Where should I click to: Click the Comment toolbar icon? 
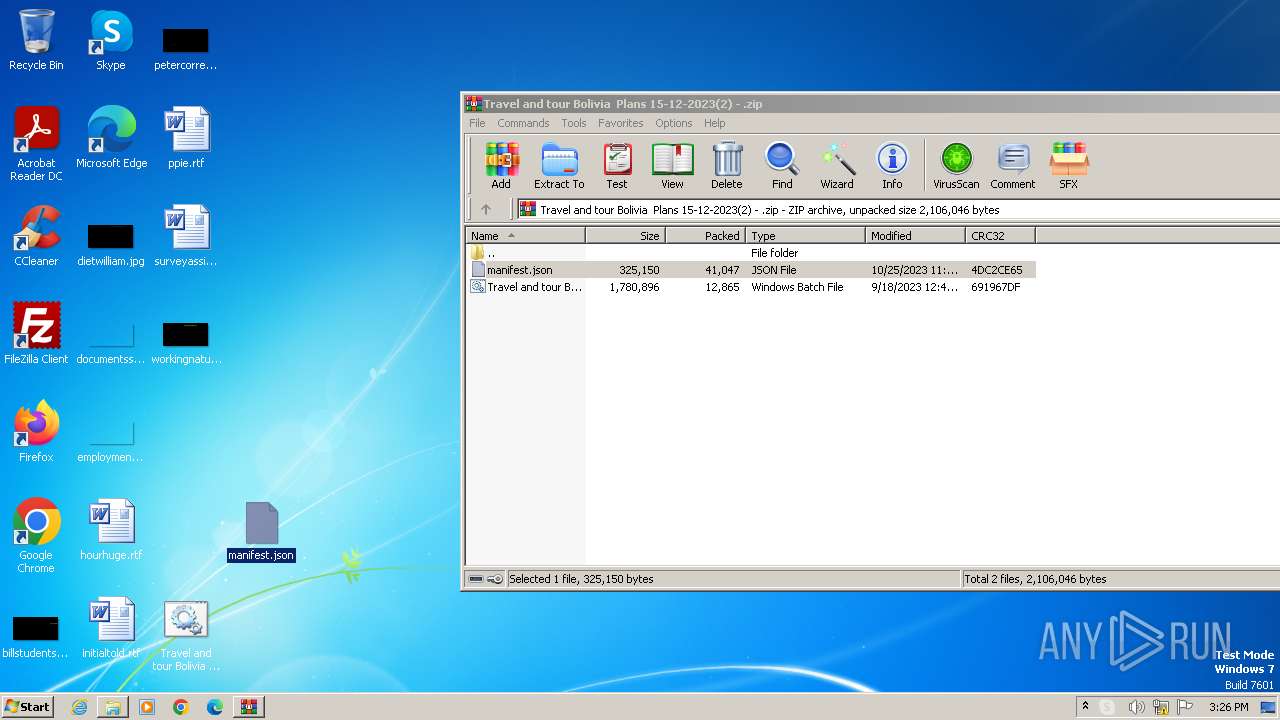pyautogui.click(x=1013, y=166)
